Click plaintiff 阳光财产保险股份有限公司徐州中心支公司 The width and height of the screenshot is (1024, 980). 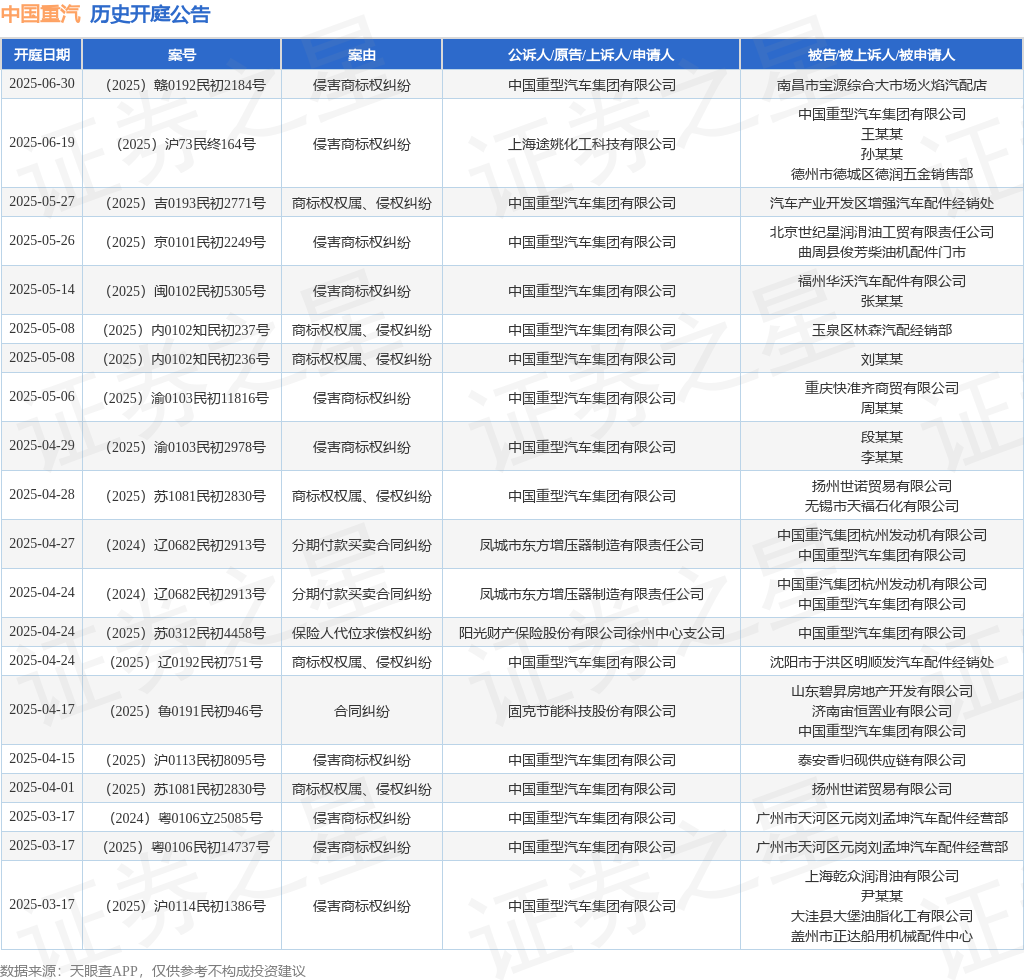[592, 633]
